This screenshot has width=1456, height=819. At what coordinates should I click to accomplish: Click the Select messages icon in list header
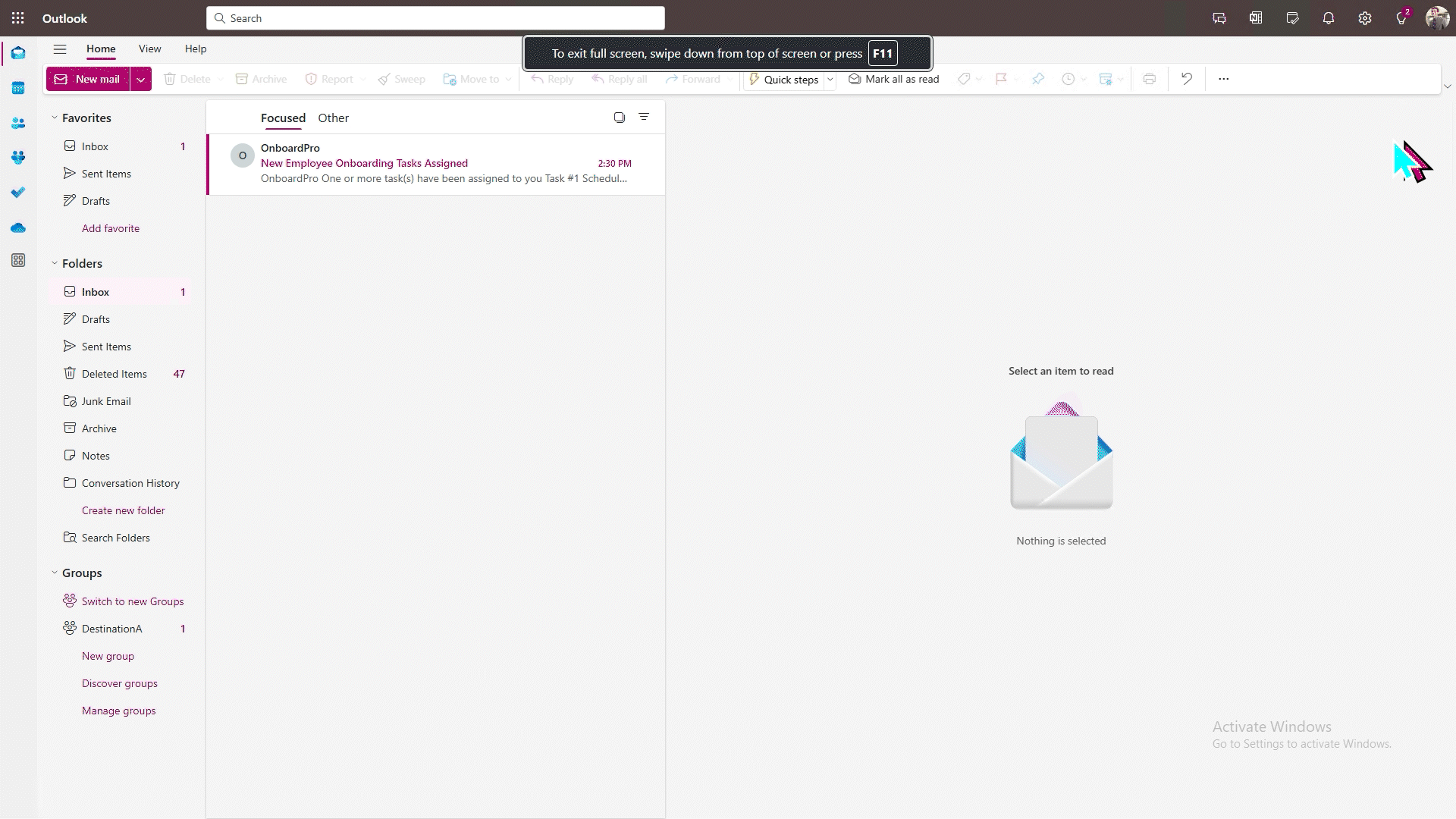(x=620, y=118)
